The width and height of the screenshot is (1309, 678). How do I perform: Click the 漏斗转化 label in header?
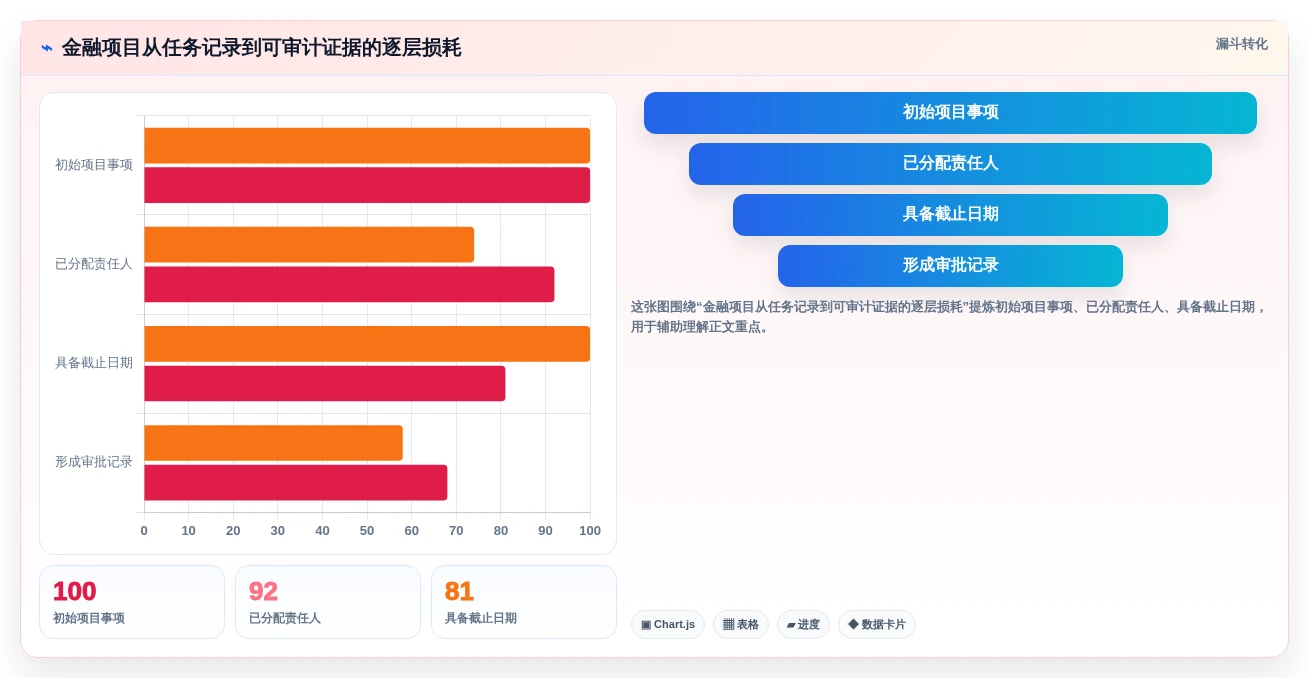[x=1241, y=44]
